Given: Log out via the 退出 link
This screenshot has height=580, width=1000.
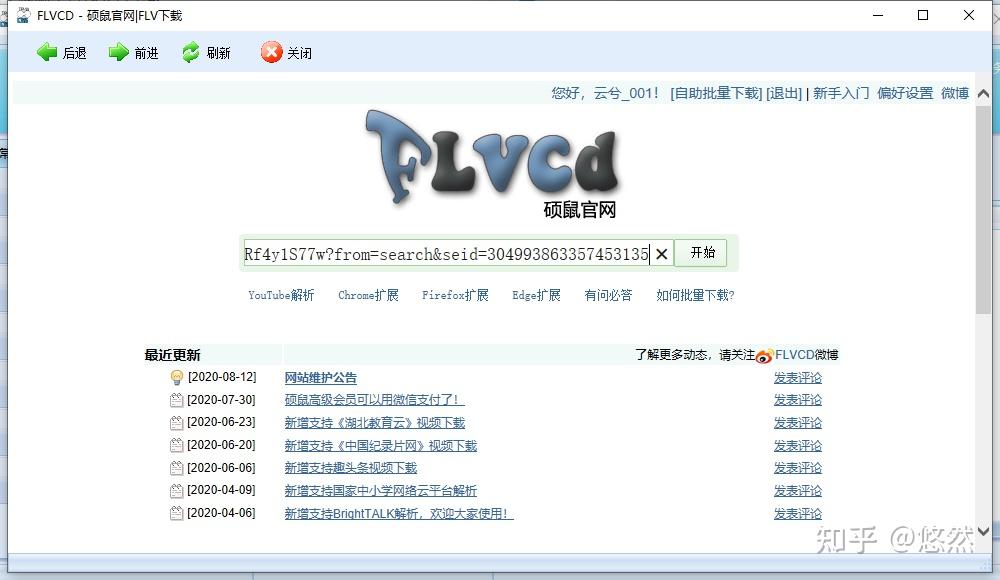Looking at the screenshot, I should [x=784, y=93].
